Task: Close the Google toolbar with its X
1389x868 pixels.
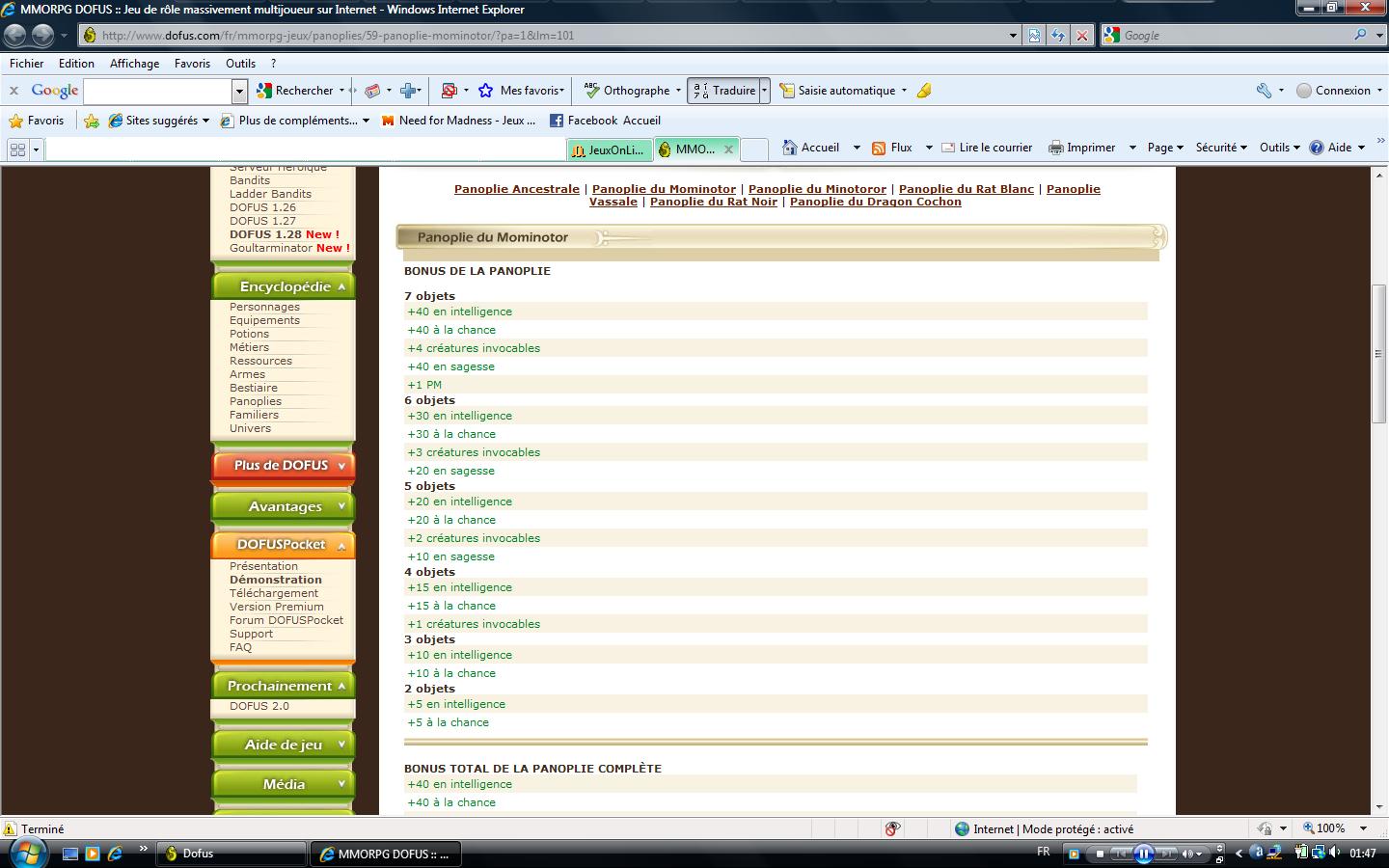Action: 14,91
